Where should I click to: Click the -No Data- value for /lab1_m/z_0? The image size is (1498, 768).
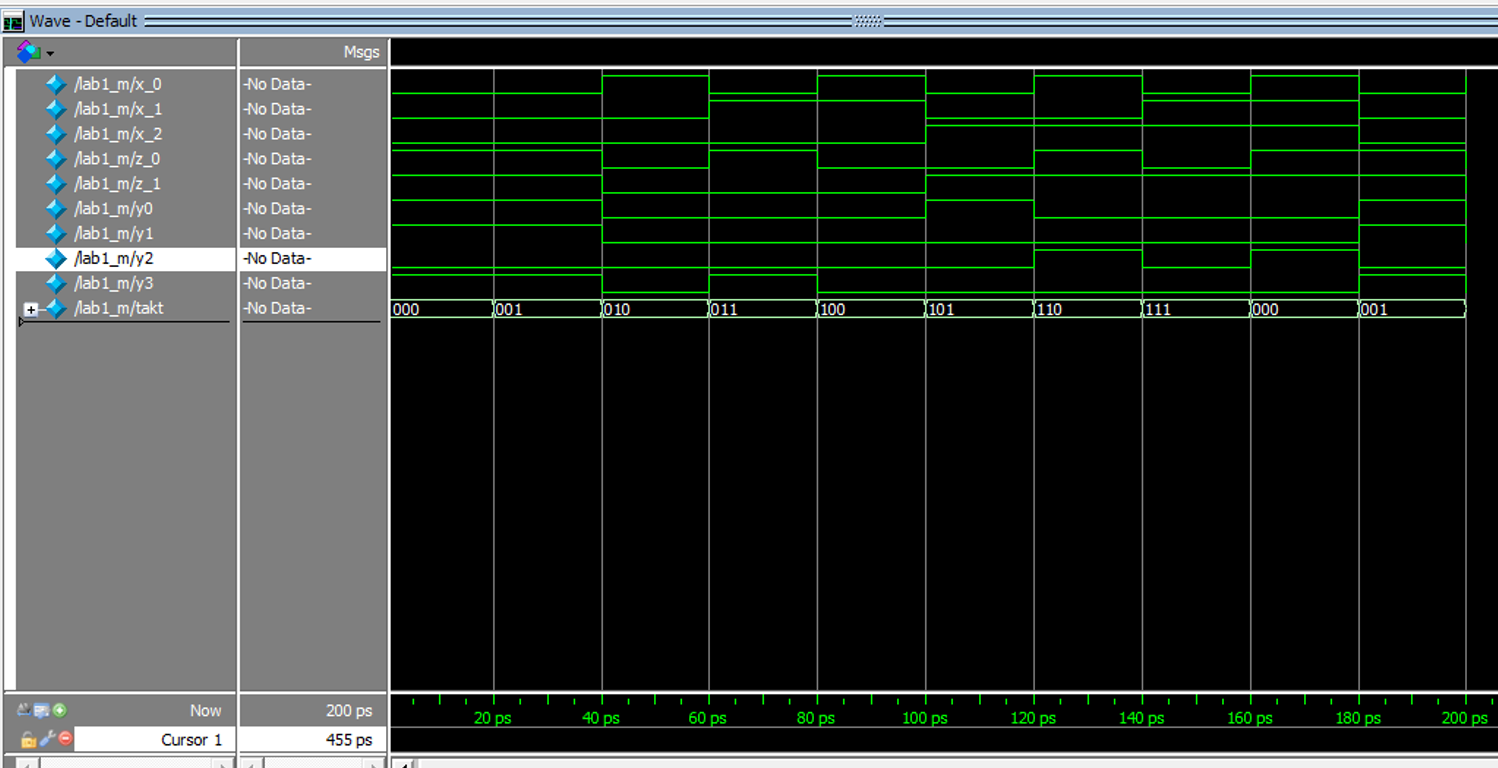pyautogui.click(x=277, y=159)
